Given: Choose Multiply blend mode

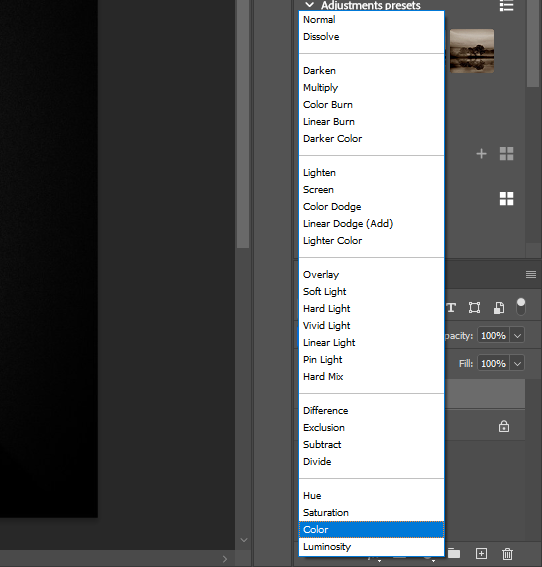Looking at the screenshot, I should [371, 88].
